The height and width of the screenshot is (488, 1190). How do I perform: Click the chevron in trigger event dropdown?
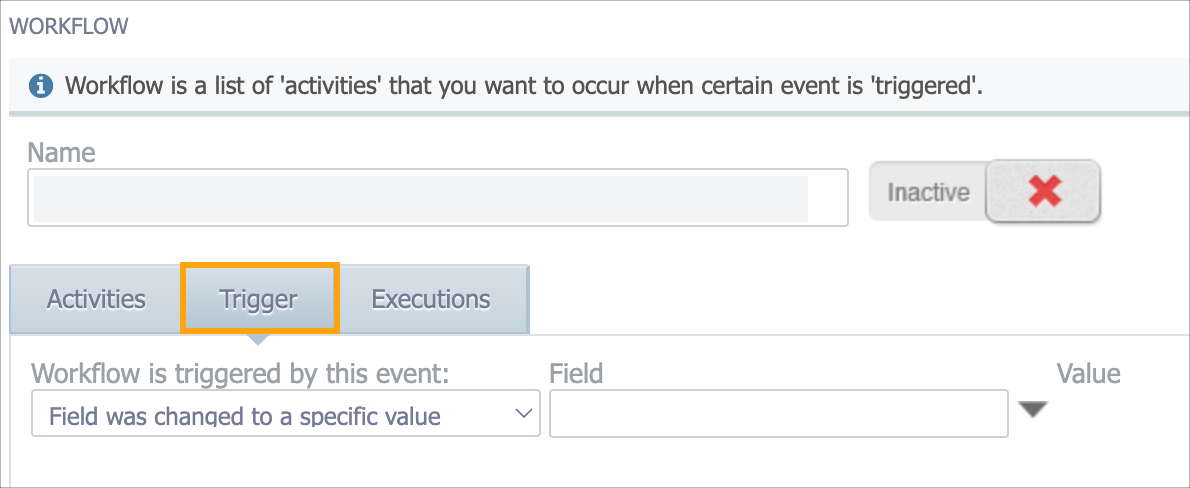point(523,414)
